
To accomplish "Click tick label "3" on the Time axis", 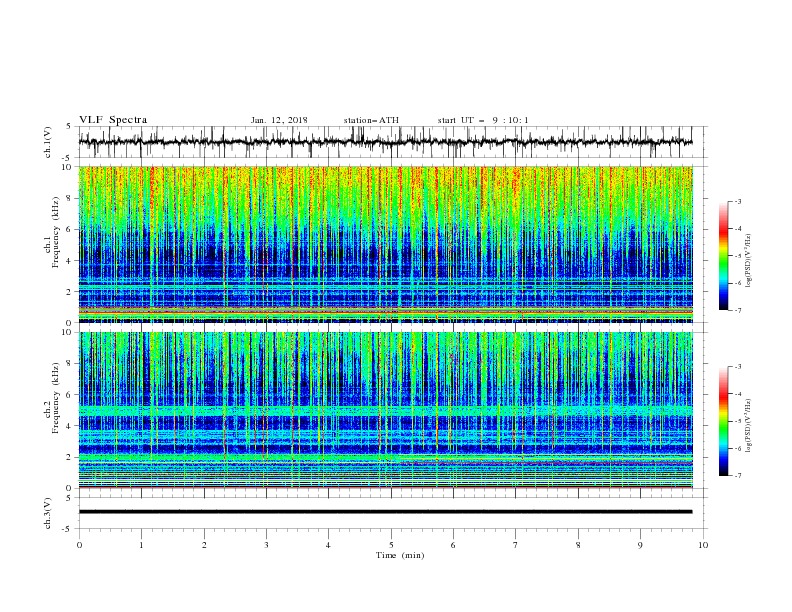I will [266, 545].
